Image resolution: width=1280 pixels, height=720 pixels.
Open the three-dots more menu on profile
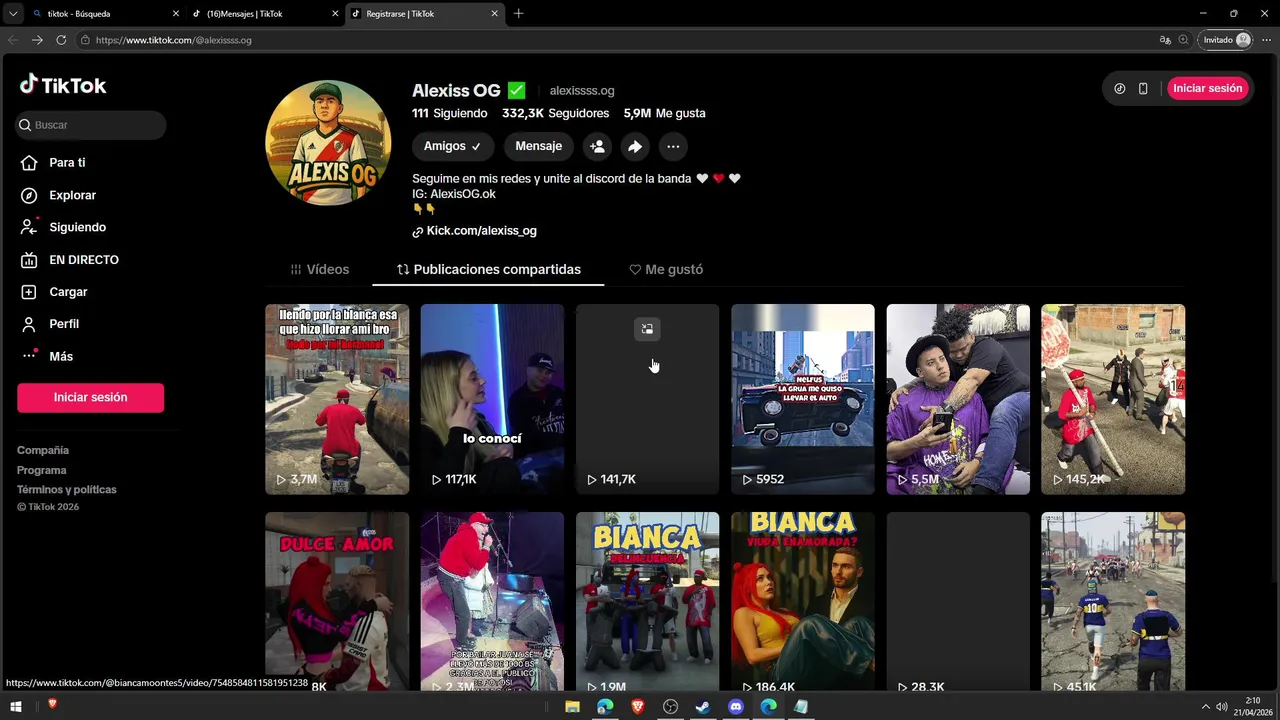(673, 146)
